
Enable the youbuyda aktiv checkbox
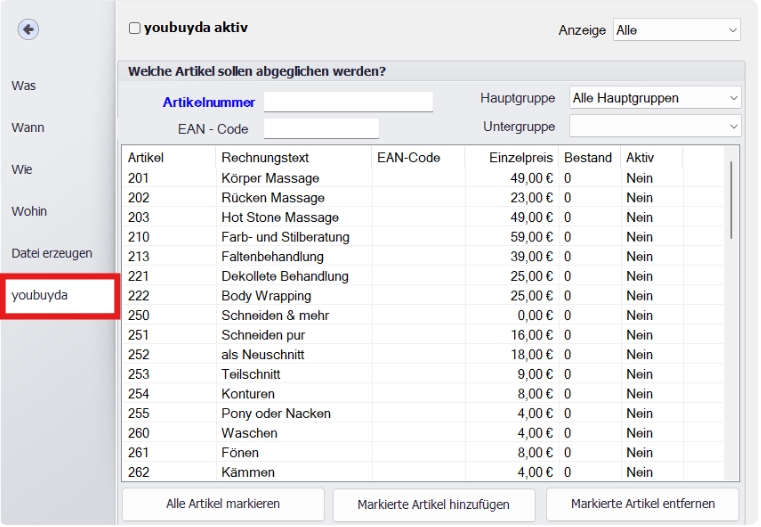click(x=134, y=28)
